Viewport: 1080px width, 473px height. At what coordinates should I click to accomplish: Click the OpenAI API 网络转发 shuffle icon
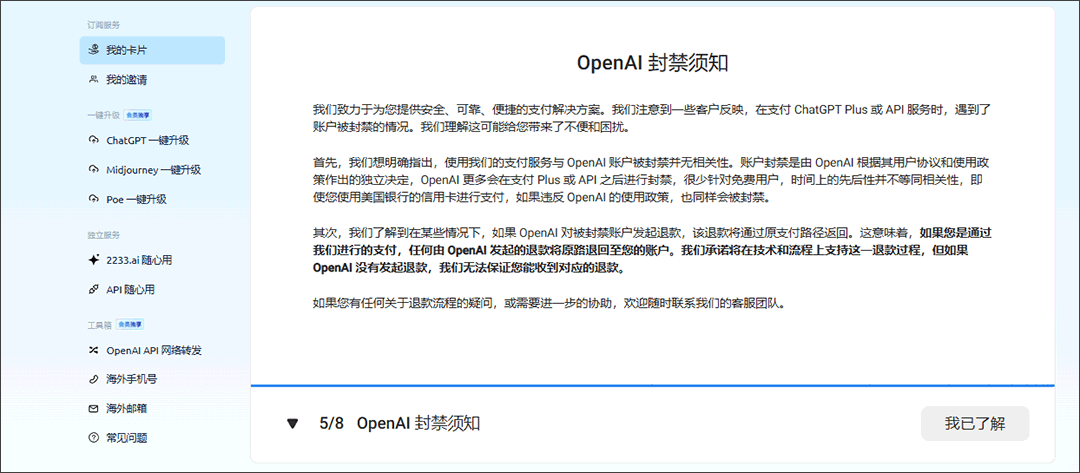94,350
